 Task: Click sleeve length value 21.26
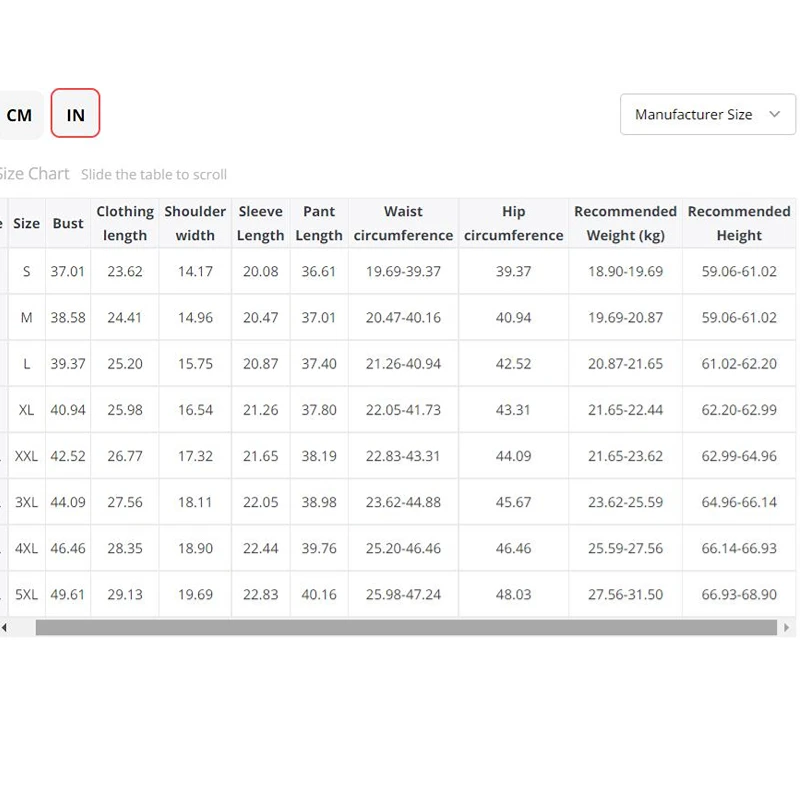click(261, 410)
